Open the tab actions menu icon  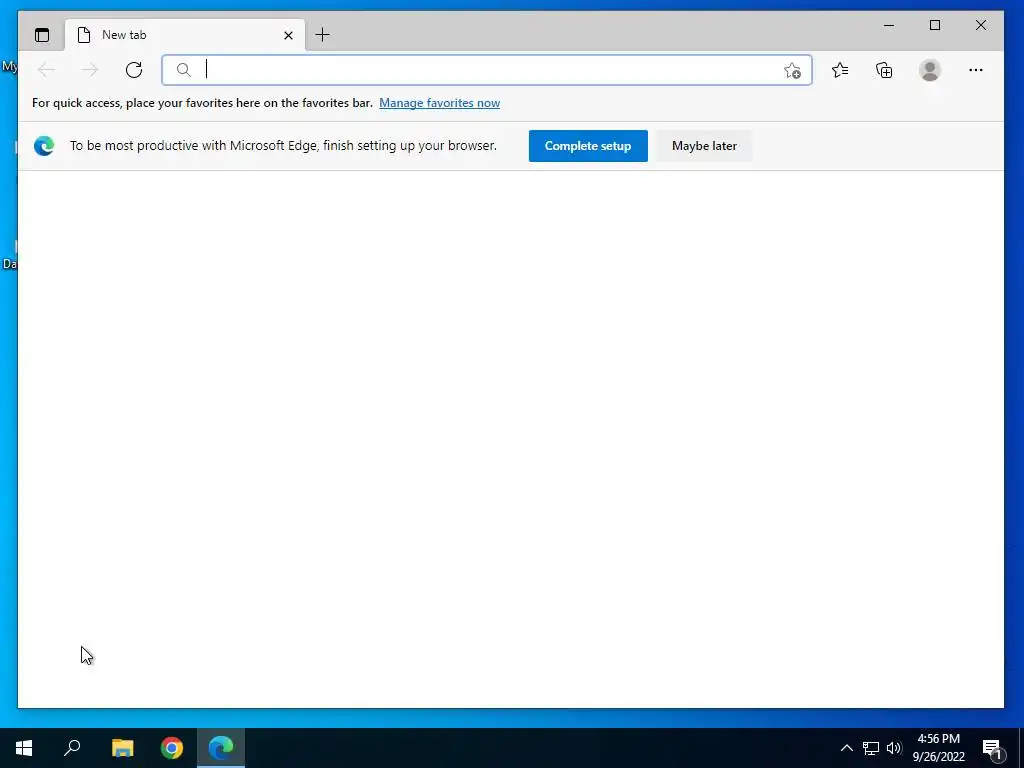(42, 35)
